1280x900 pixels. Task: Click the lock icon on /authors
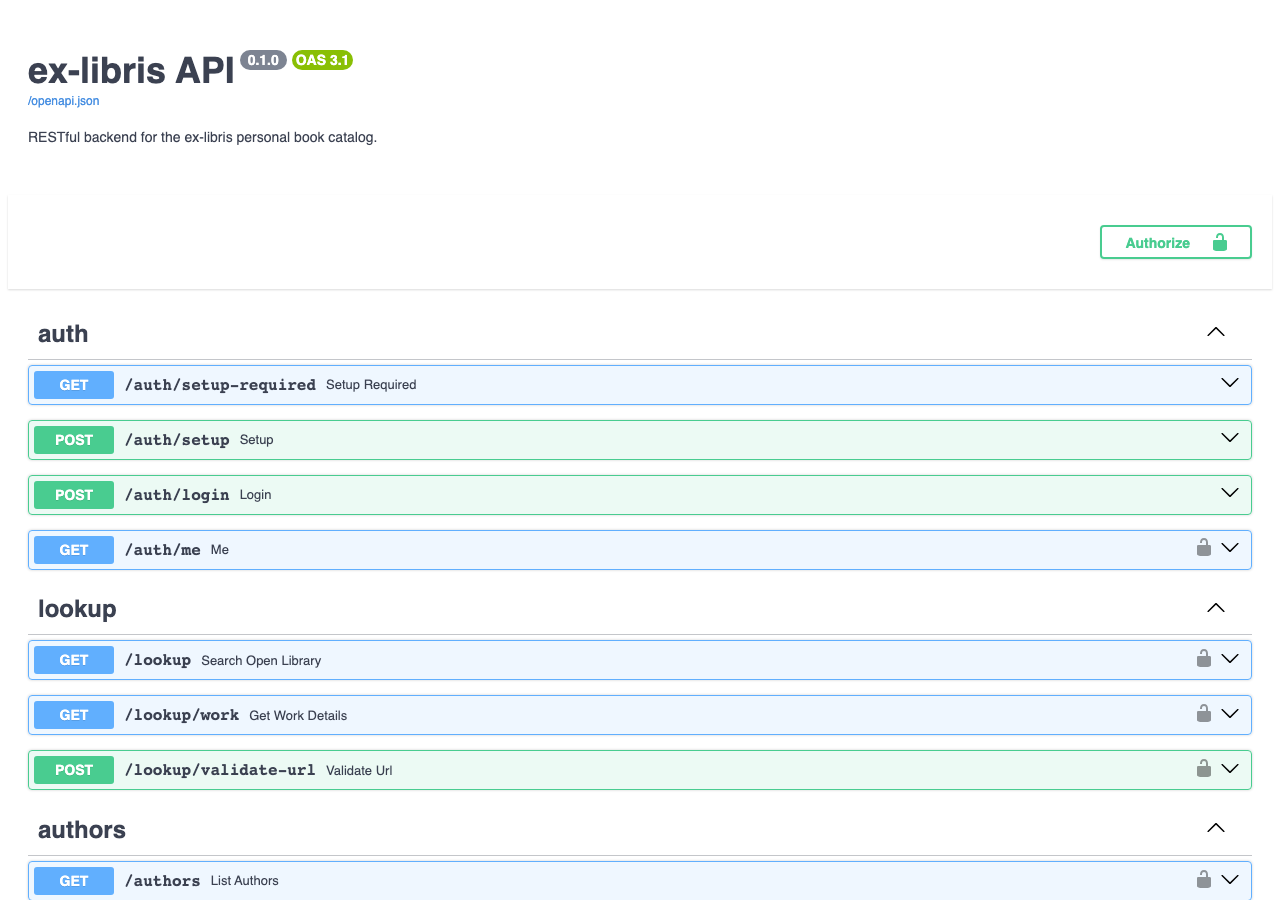1203,879
